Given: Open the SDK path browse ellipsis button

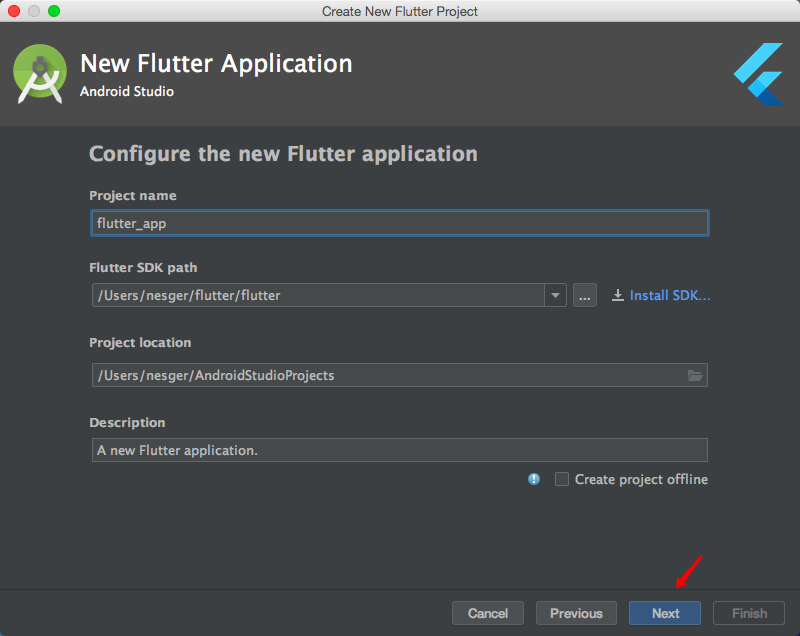Looking at the screenshot, I should click(x=585, y=296).
